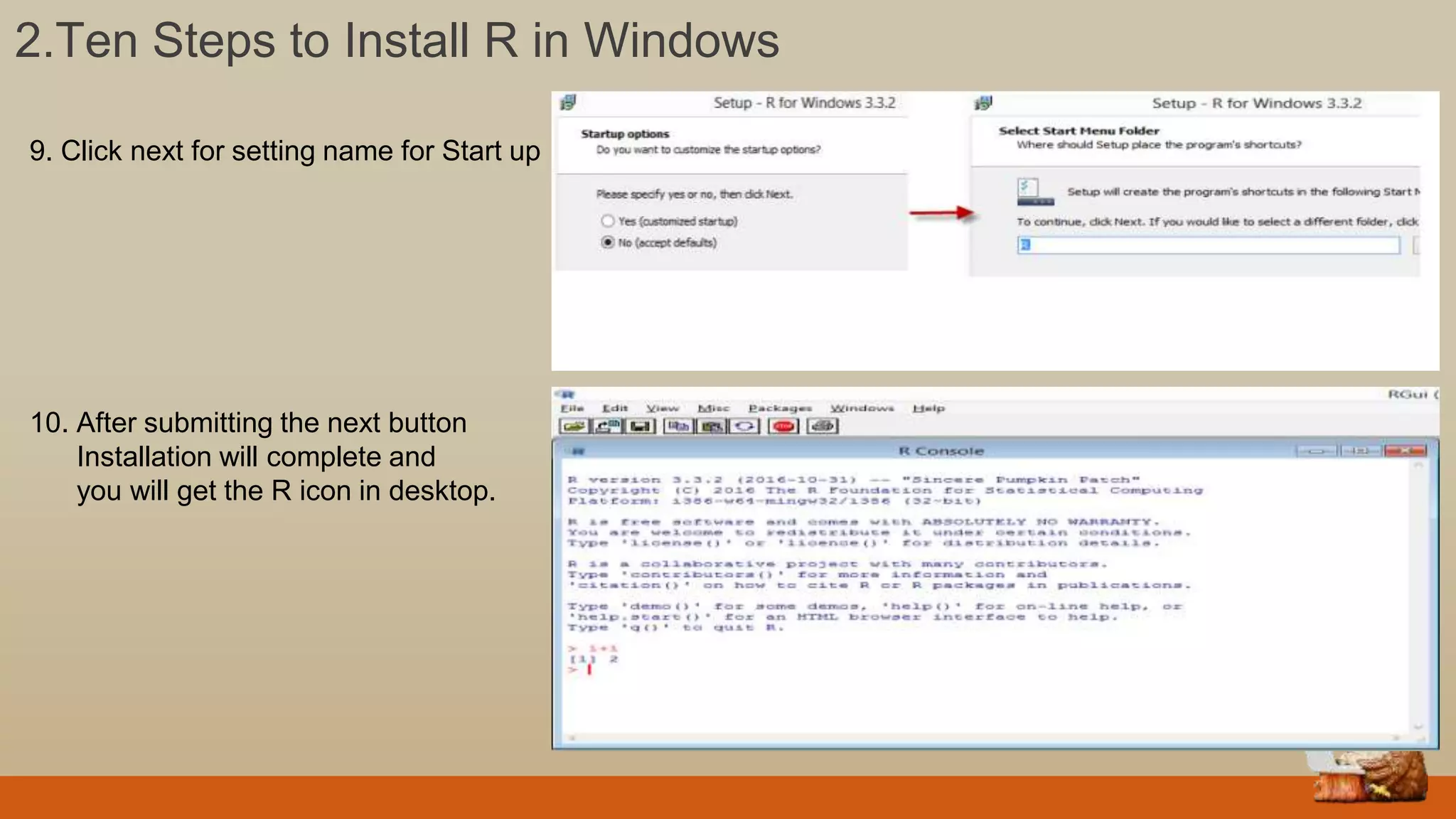Click 'Select Start Menu Folder' heading
The image size is (1456, 819).
[1078, 131]
